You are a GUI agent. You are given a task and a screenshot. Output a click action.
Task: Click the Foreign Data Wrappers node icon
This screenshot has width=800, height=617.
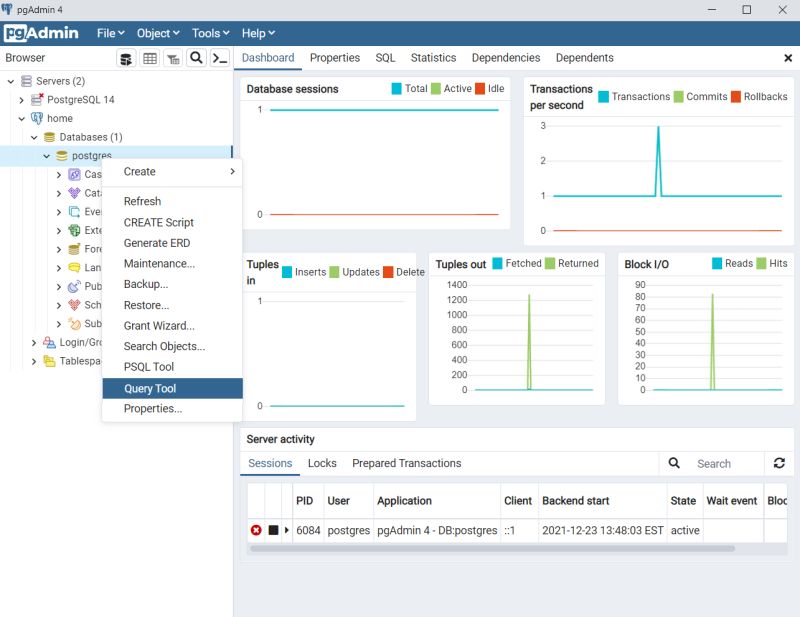point(74,249)
